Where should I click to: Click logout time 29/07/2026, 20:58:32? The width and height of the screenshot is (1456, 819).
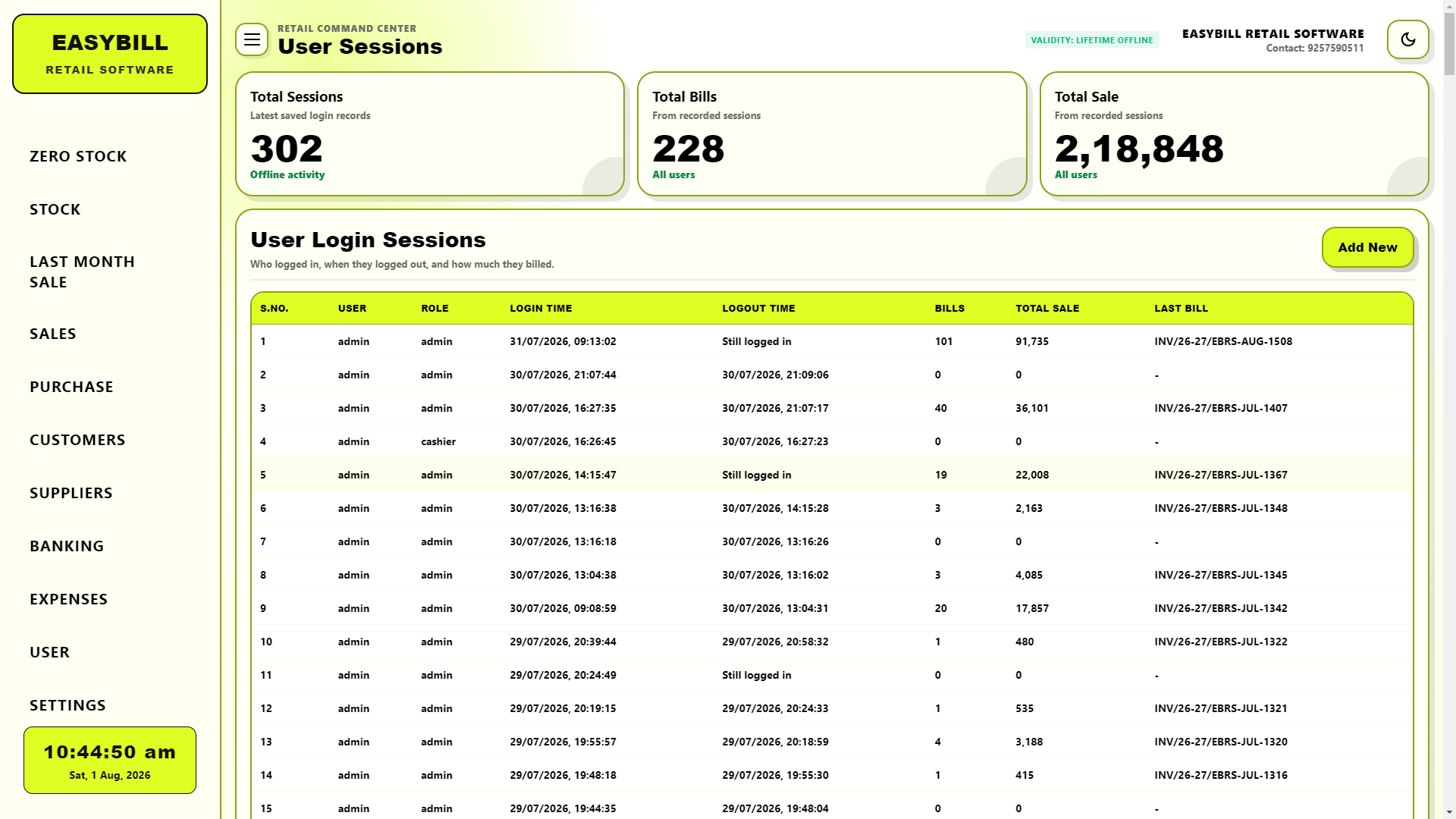point(775,642)
